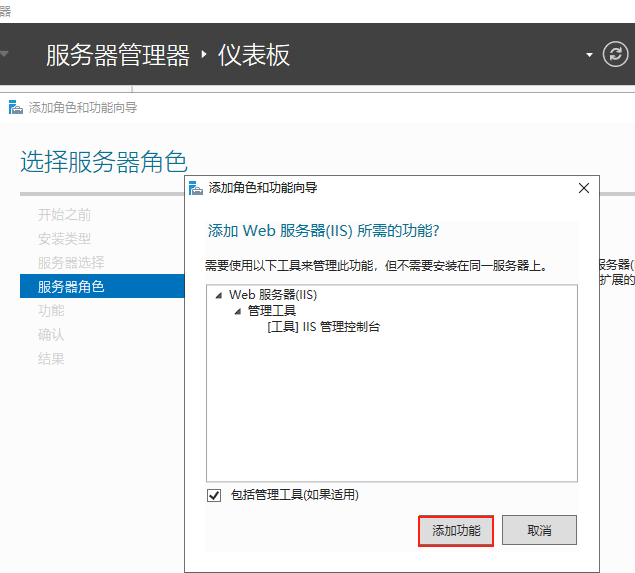Collapse the Web 服务器(IIS) tree node

[219, 295]
